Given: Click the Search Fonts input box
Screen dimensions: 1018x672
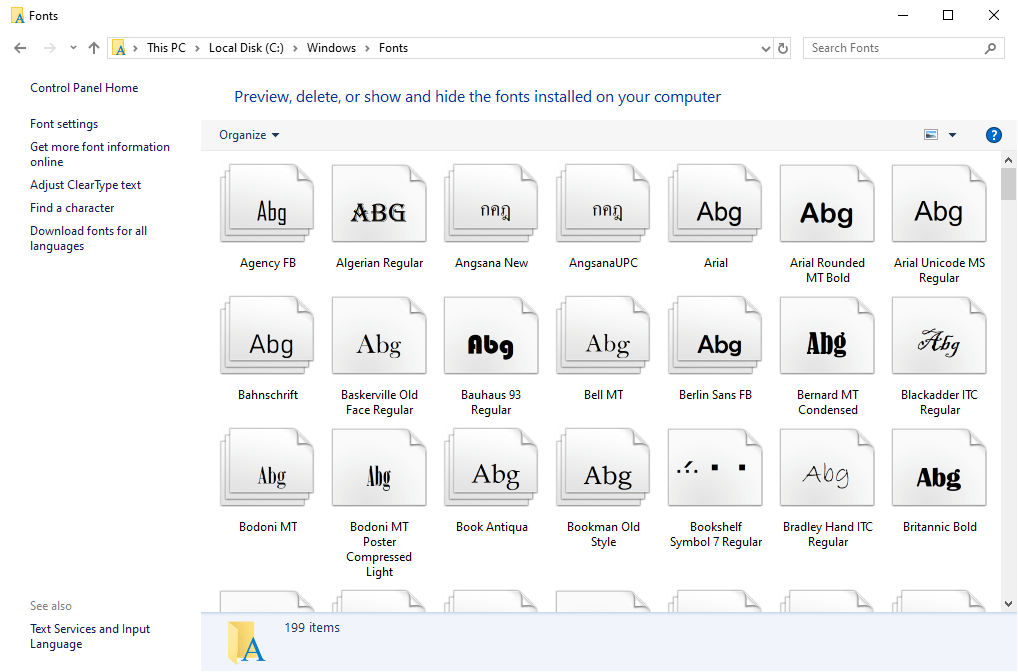Looking at the screenshot, I should tap(890, 48).
